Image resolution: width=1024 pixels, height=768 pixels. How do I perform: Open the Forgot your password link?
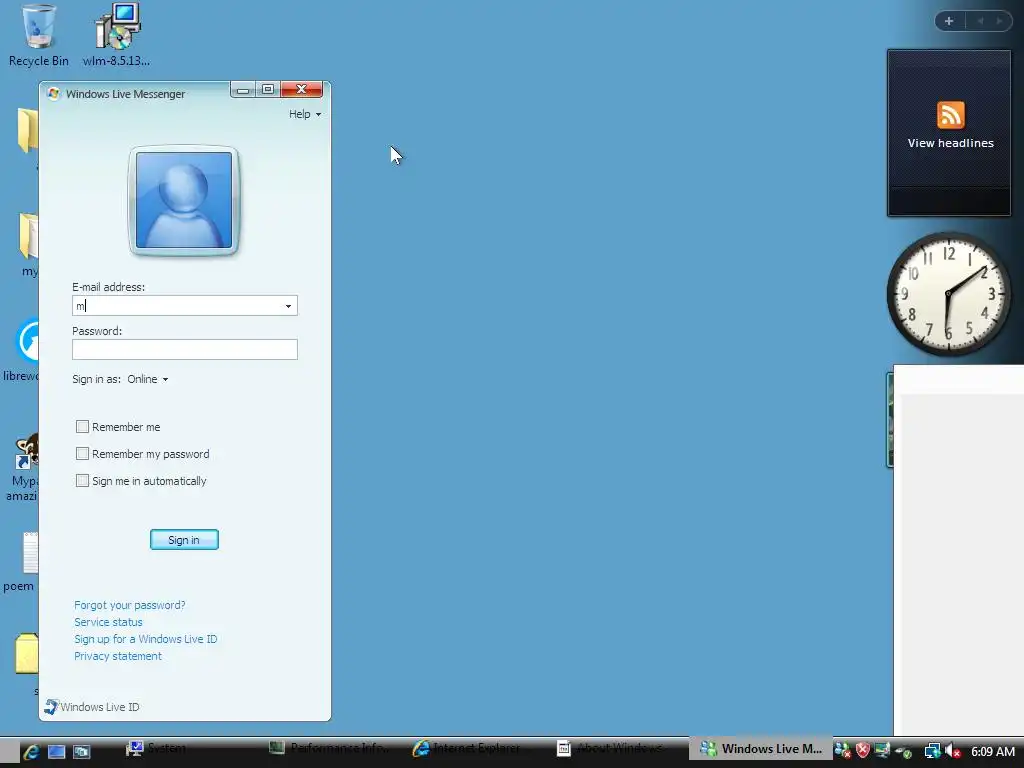point(130,605)
